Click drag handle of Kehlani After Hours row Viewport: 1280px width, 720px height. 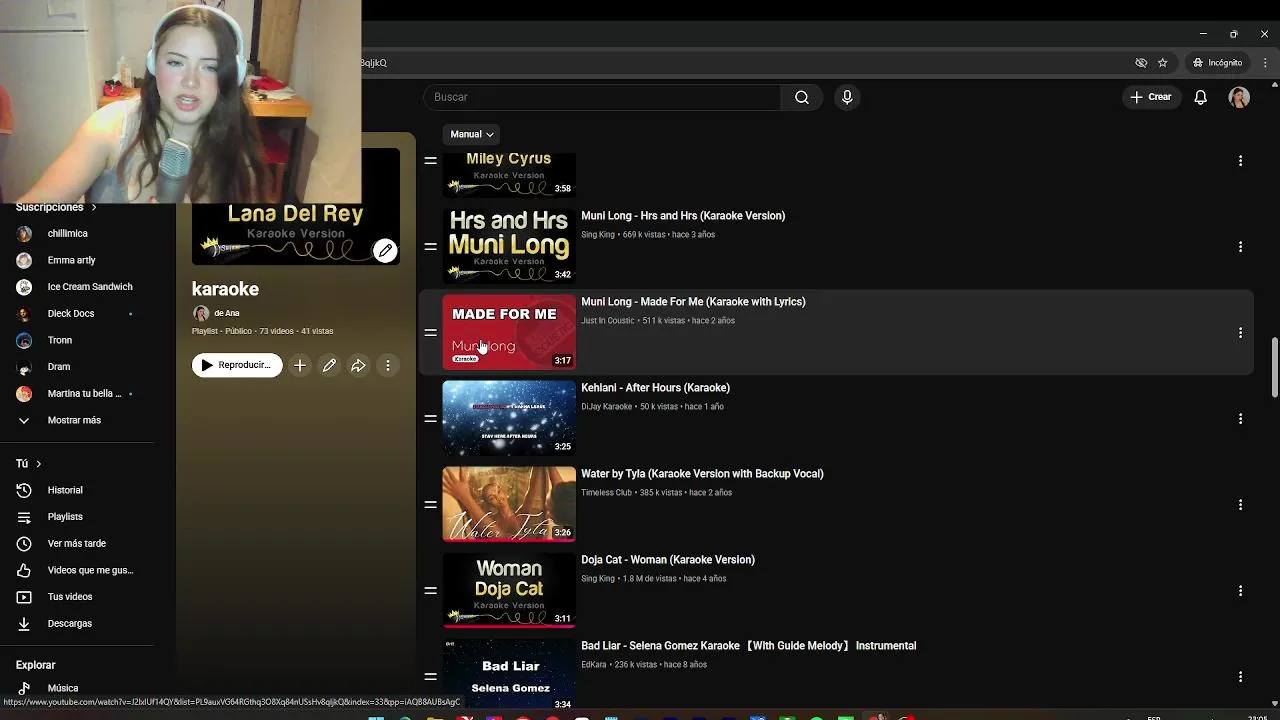tap(430, 419)
